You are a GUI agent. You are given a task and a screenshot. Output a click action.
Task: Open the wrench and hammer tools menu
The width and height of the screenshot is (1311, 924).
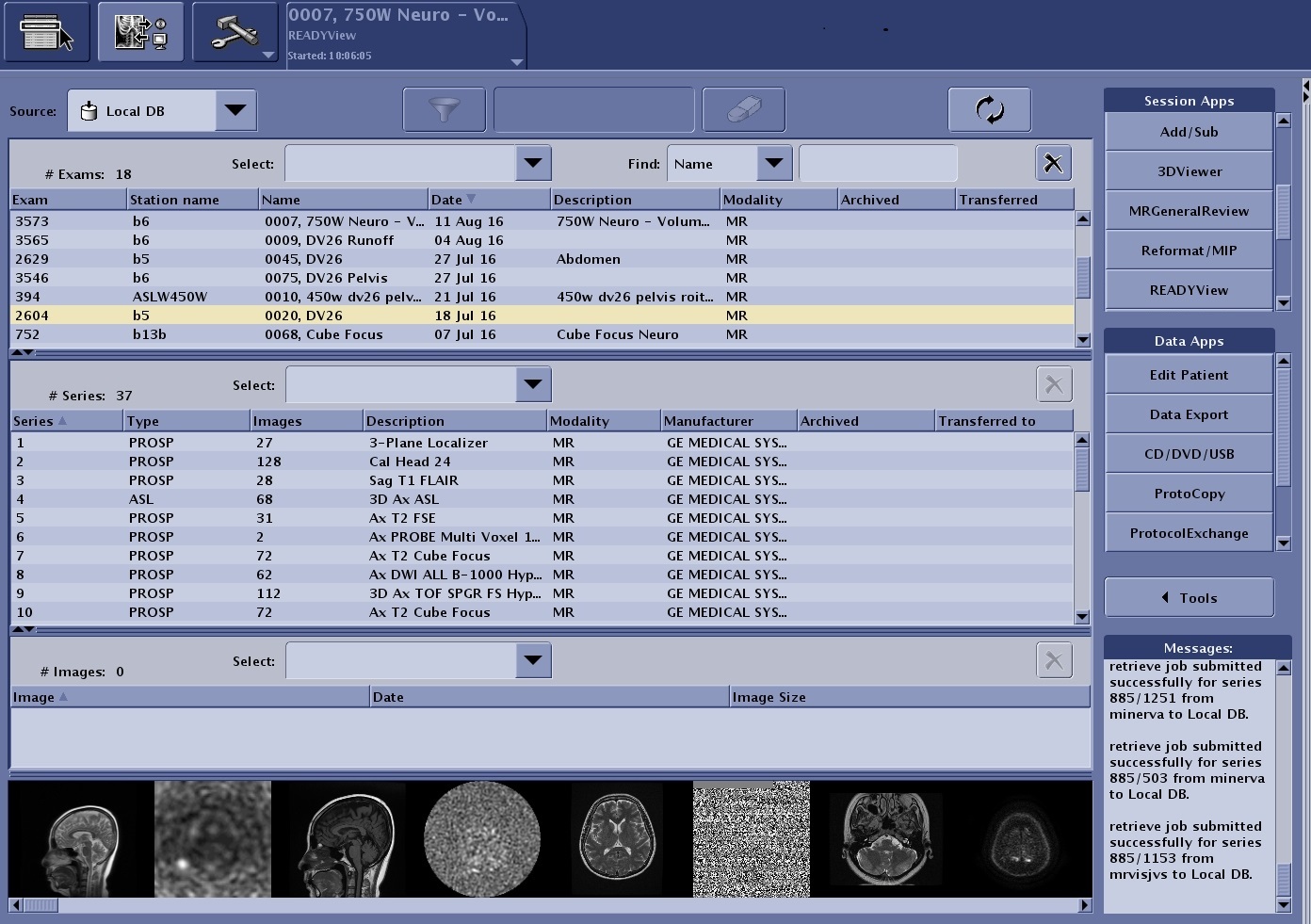coord(235,32)
